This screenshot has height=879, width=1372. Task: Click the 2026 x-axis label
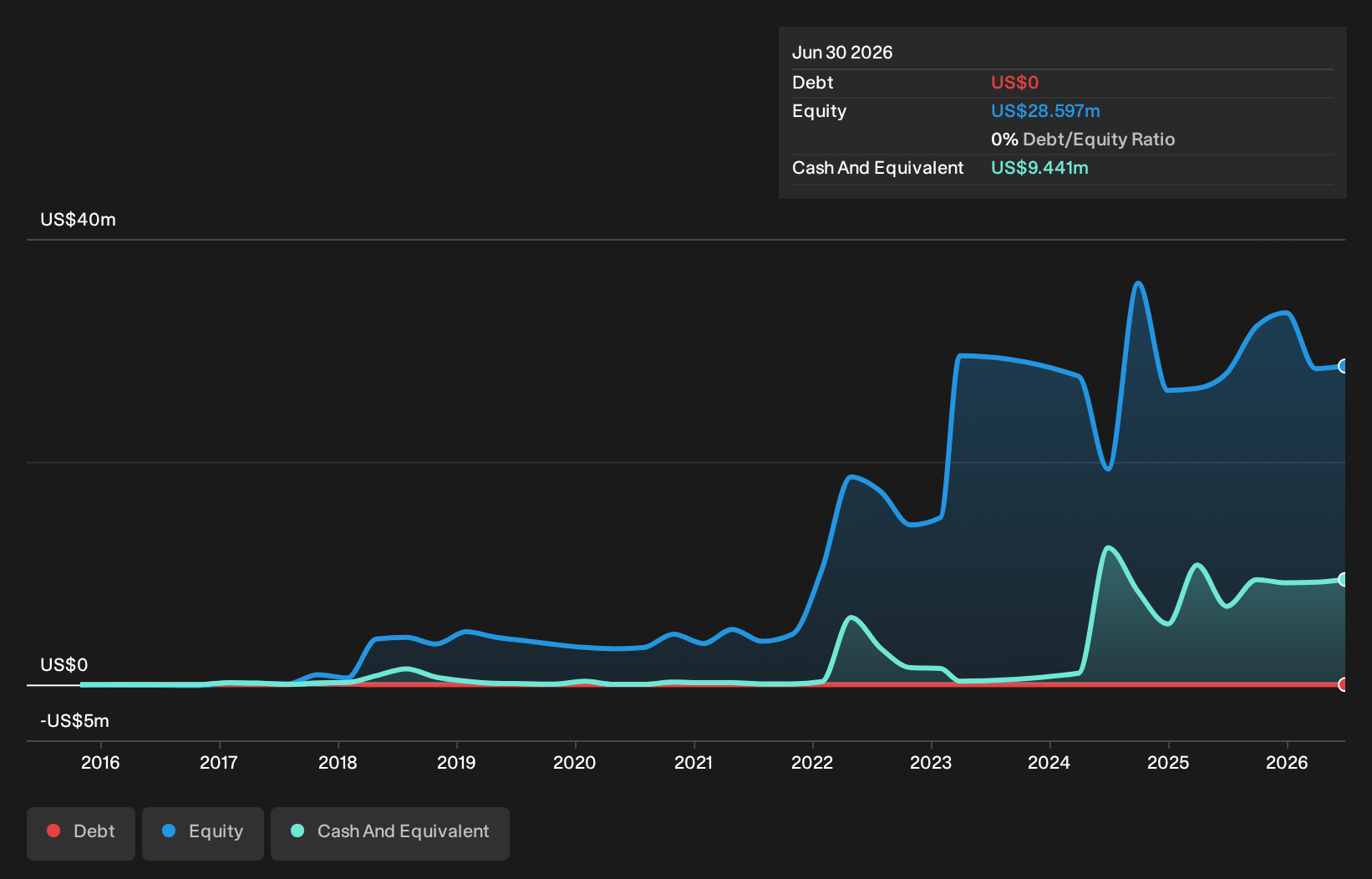(1287, 762)
